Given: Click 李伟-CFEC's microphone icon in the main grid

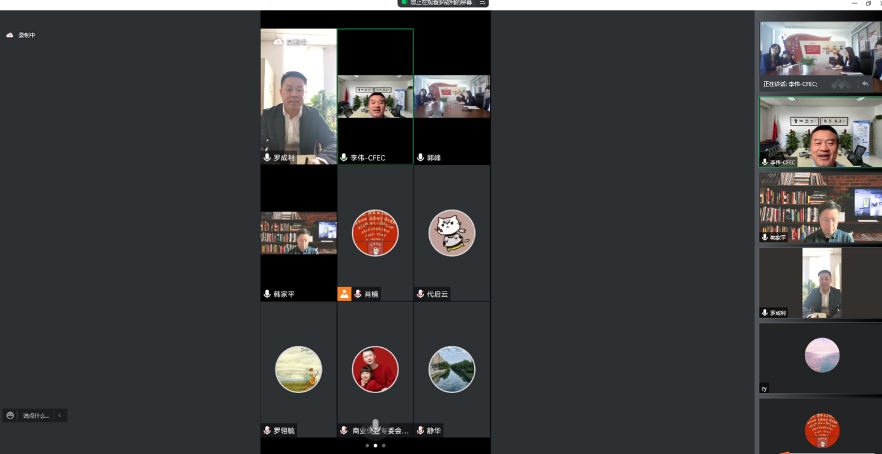Looking at the screenshot, I should click(344, 158).
